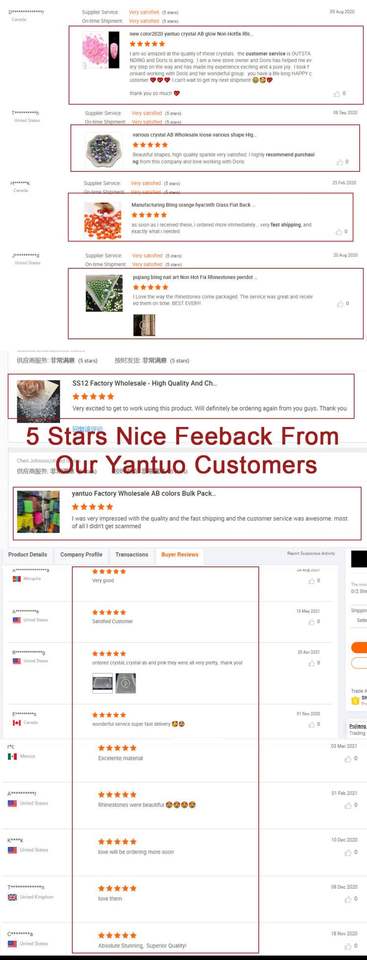Open the Company Profile tab
Image resolution: width=367 pixels, height=960 pixels.
pos(81,555)
